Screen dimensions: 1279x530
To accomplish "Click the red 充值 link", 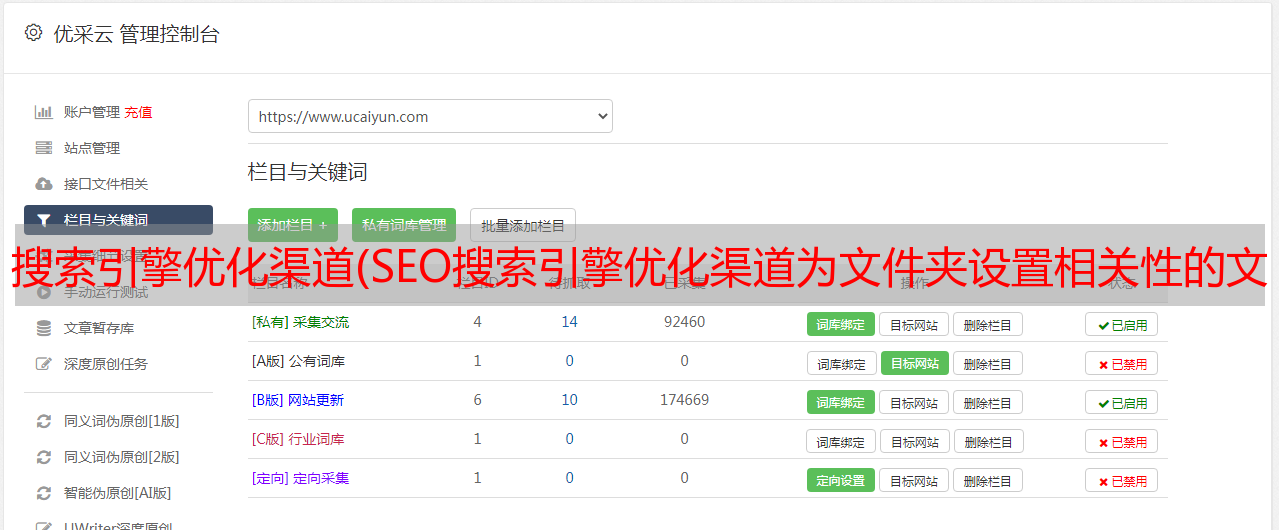I will tap(138, 112).
